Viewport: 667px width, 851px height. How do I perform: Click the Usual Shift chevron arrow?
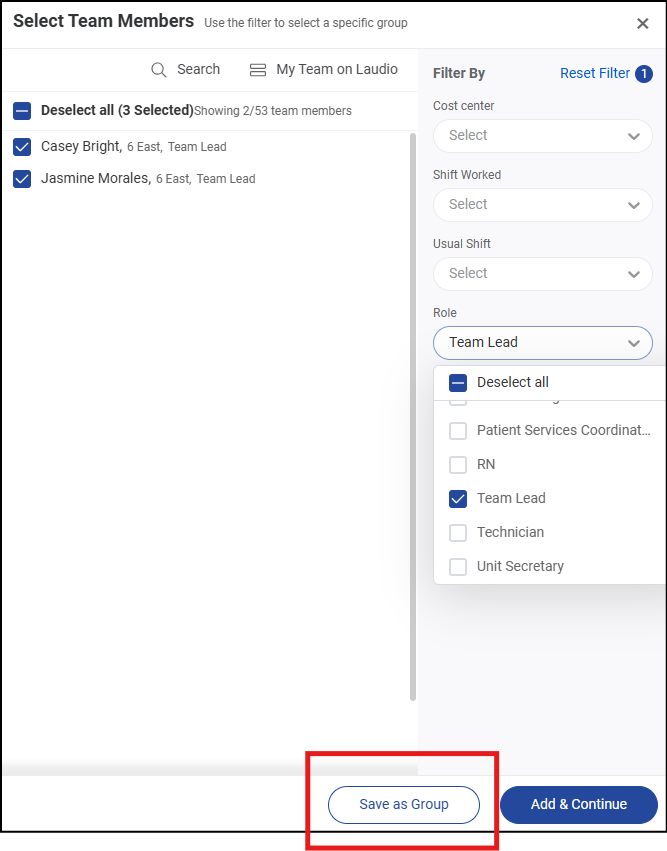coord(633,274)
